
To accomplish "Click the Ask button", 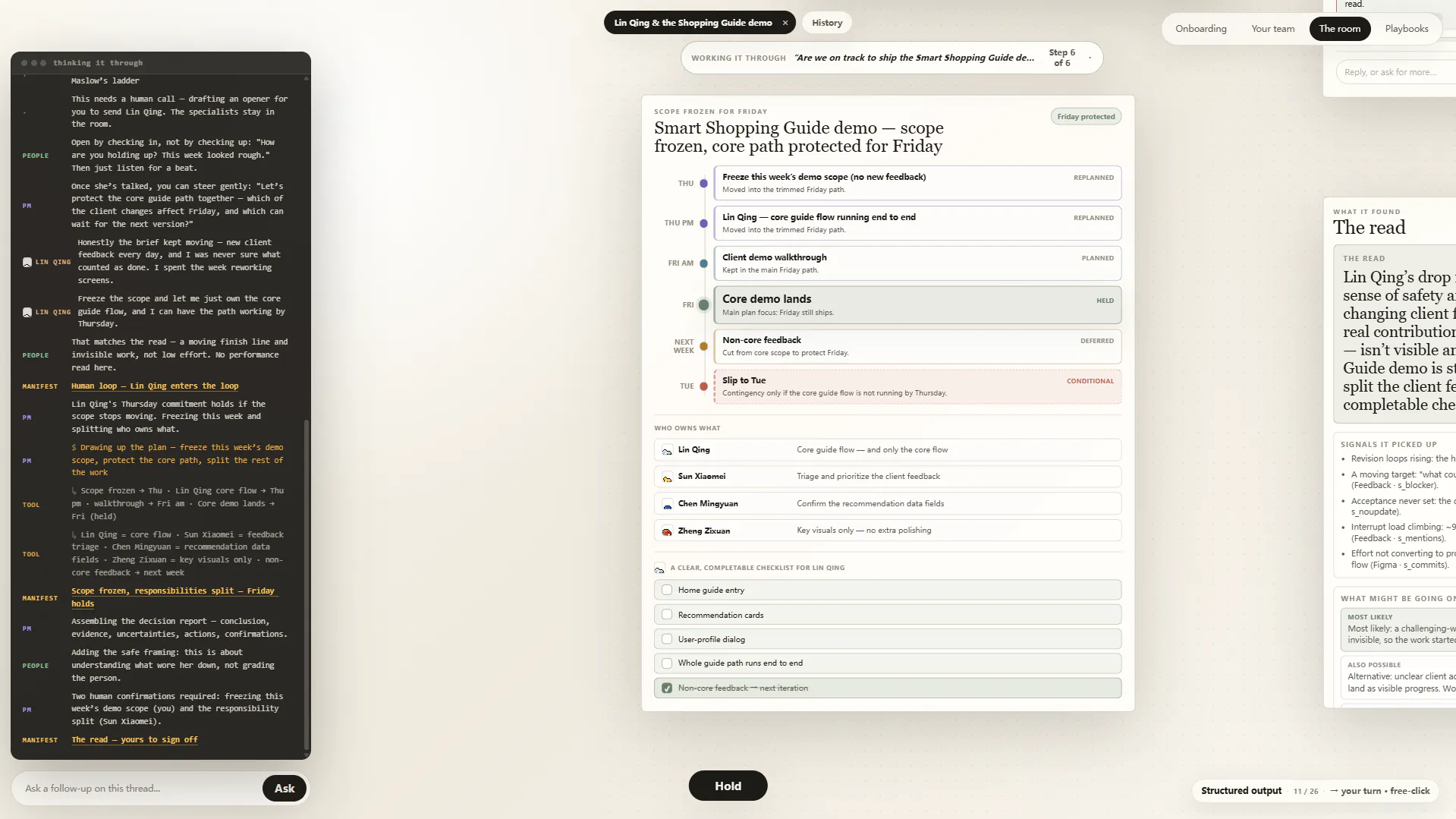I will point(285,789).
